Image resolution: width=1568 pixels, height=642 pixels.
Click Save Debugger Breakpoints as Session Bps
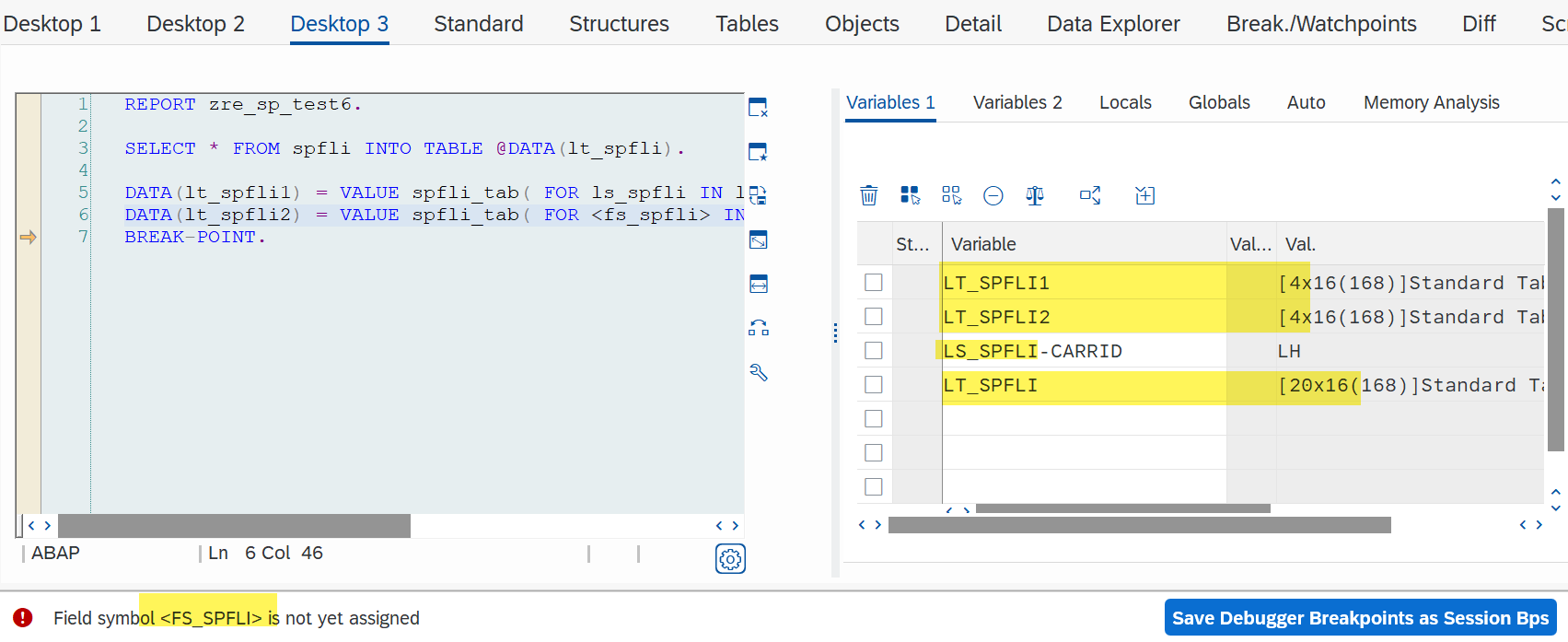coord(1360,618)
